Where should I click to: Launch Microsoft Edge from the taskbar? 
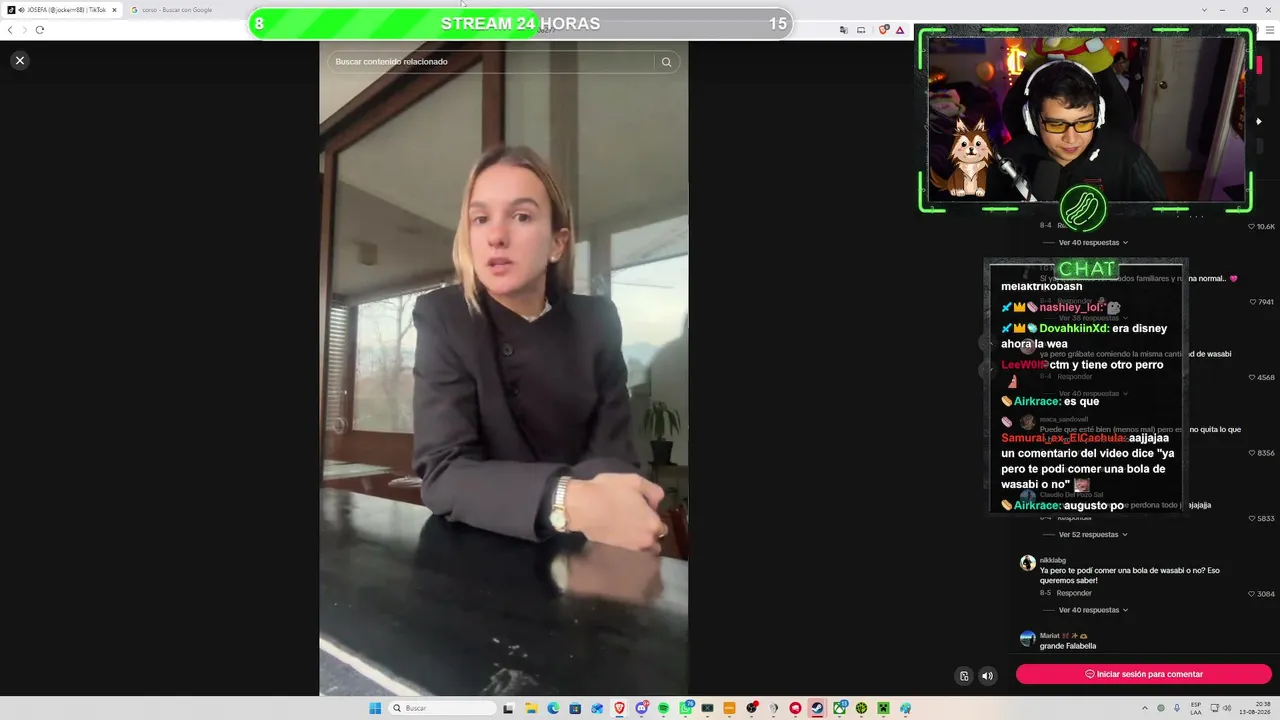(553, 708)
